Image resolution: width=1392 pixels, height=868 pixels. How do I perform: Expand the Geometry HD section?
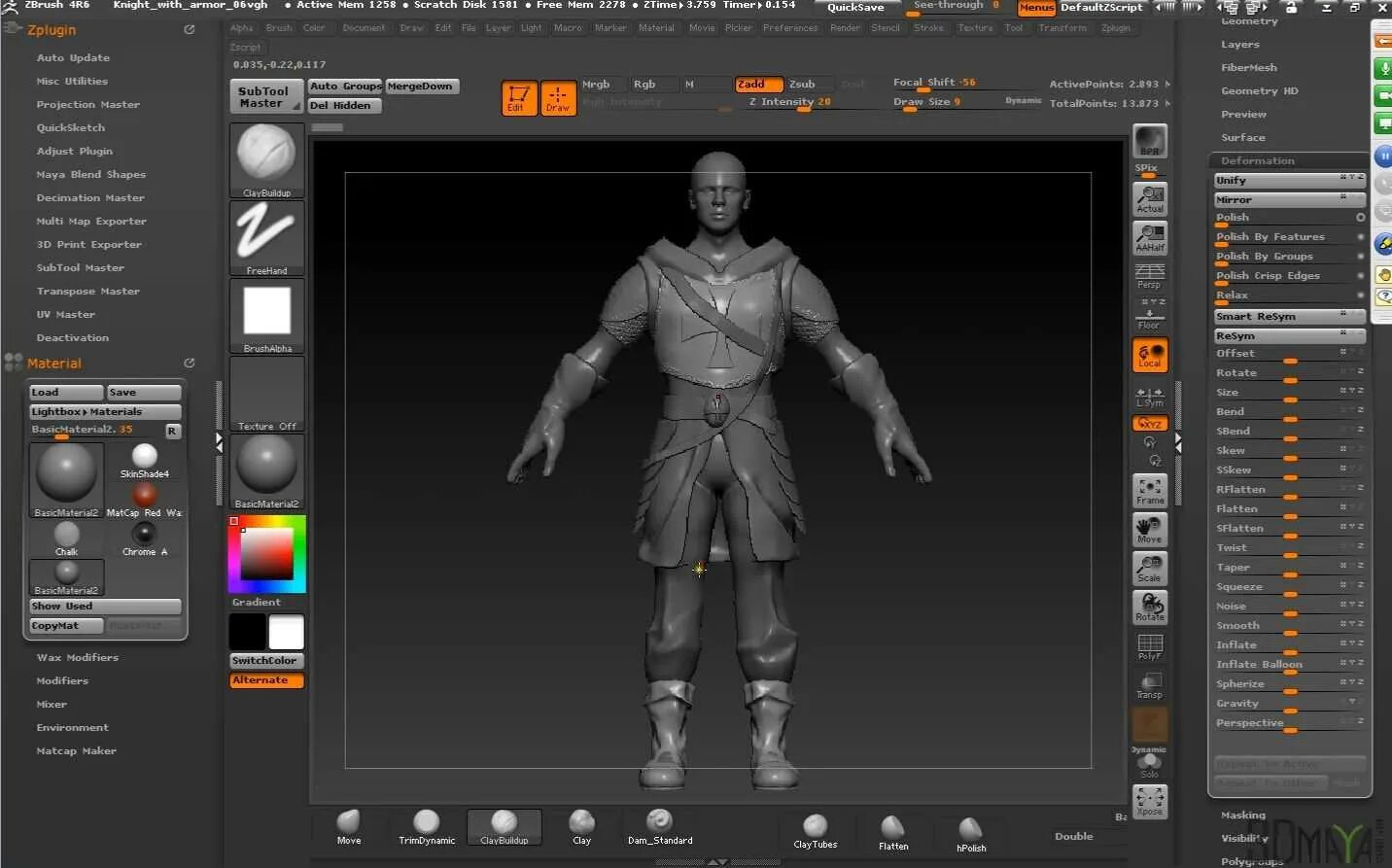pos(1260,91)
